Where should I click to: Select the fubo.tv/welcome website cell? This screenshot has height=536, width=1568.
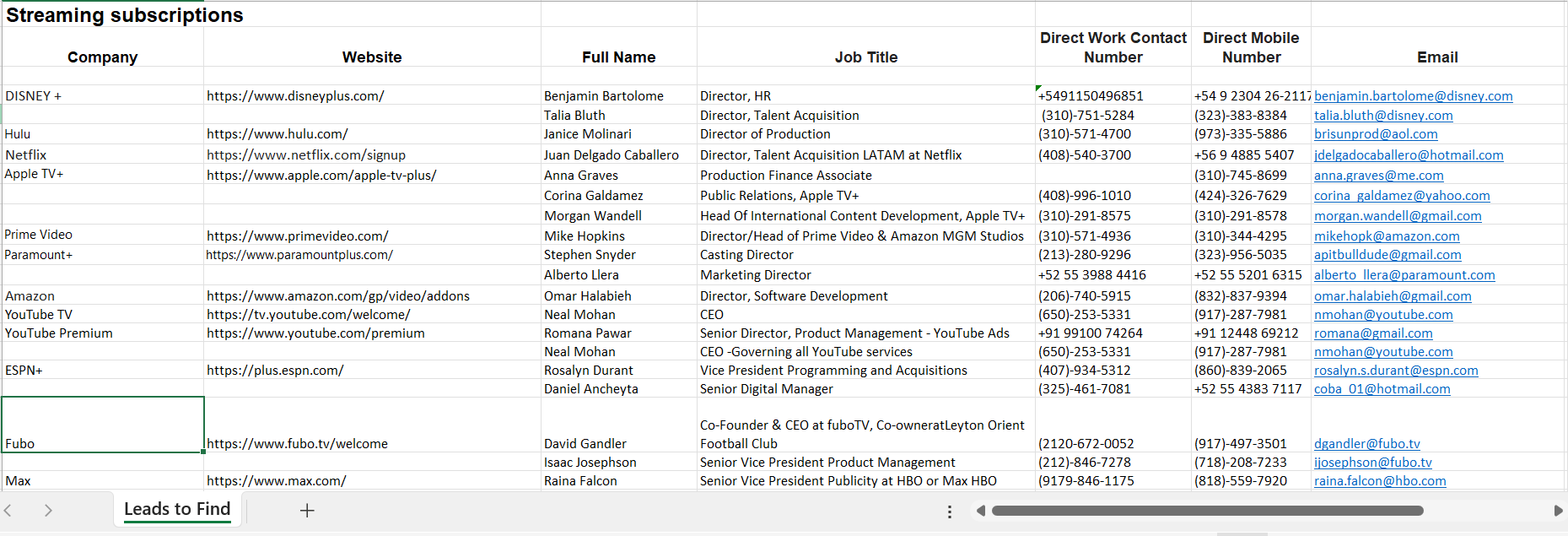click(x=372, y=425)
